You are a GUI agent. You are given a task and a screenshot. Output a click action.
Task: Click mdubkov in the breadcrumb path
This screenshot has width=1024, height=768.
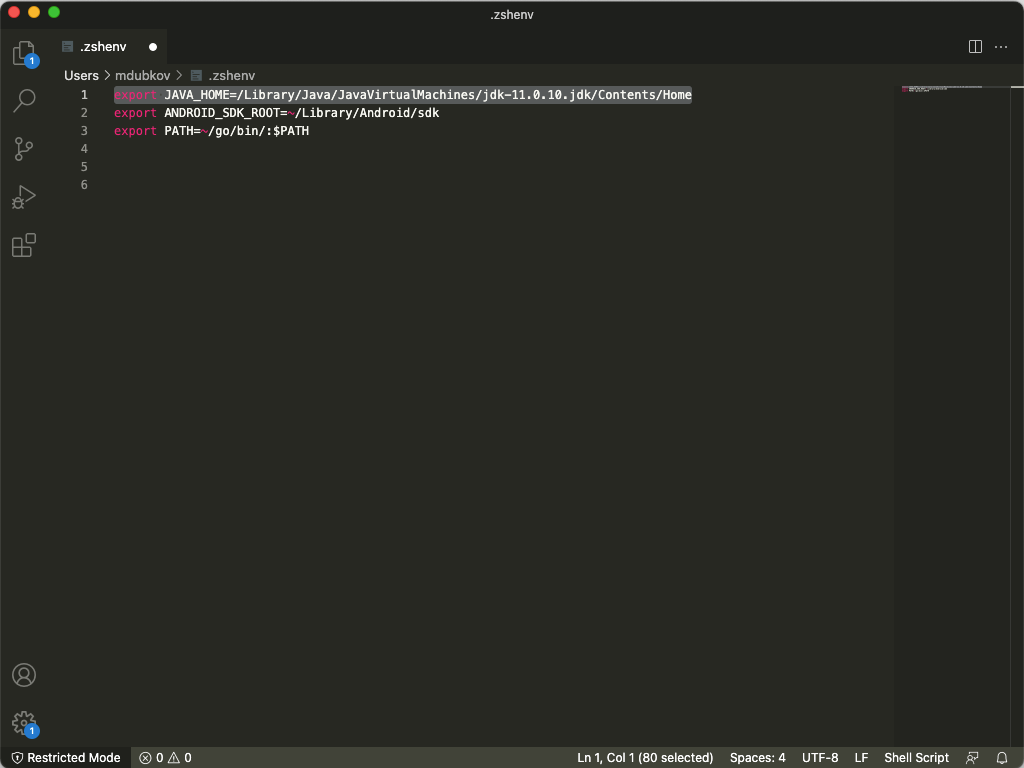142,76
